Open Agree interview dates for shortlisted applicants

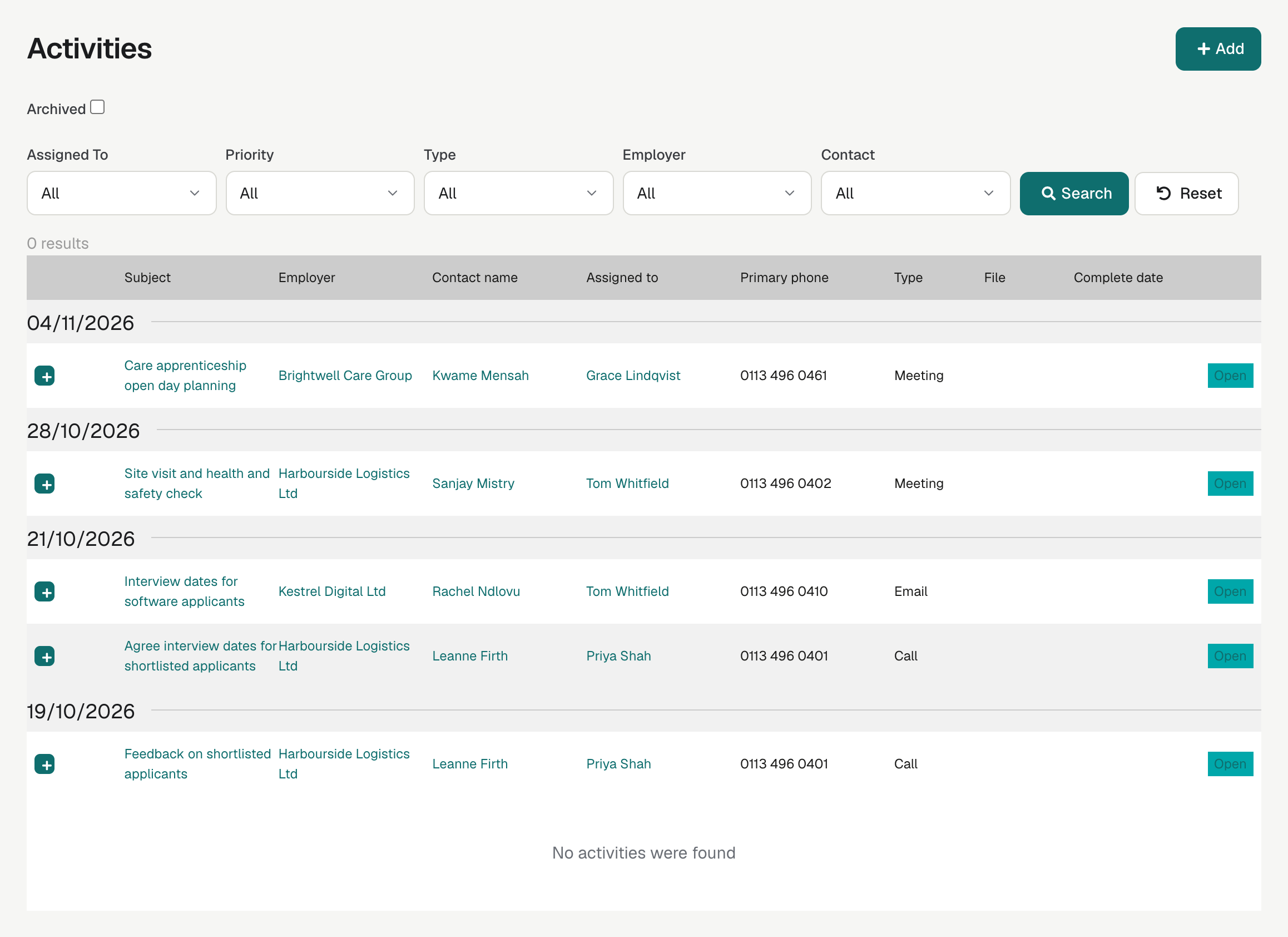tap(200, 657)
